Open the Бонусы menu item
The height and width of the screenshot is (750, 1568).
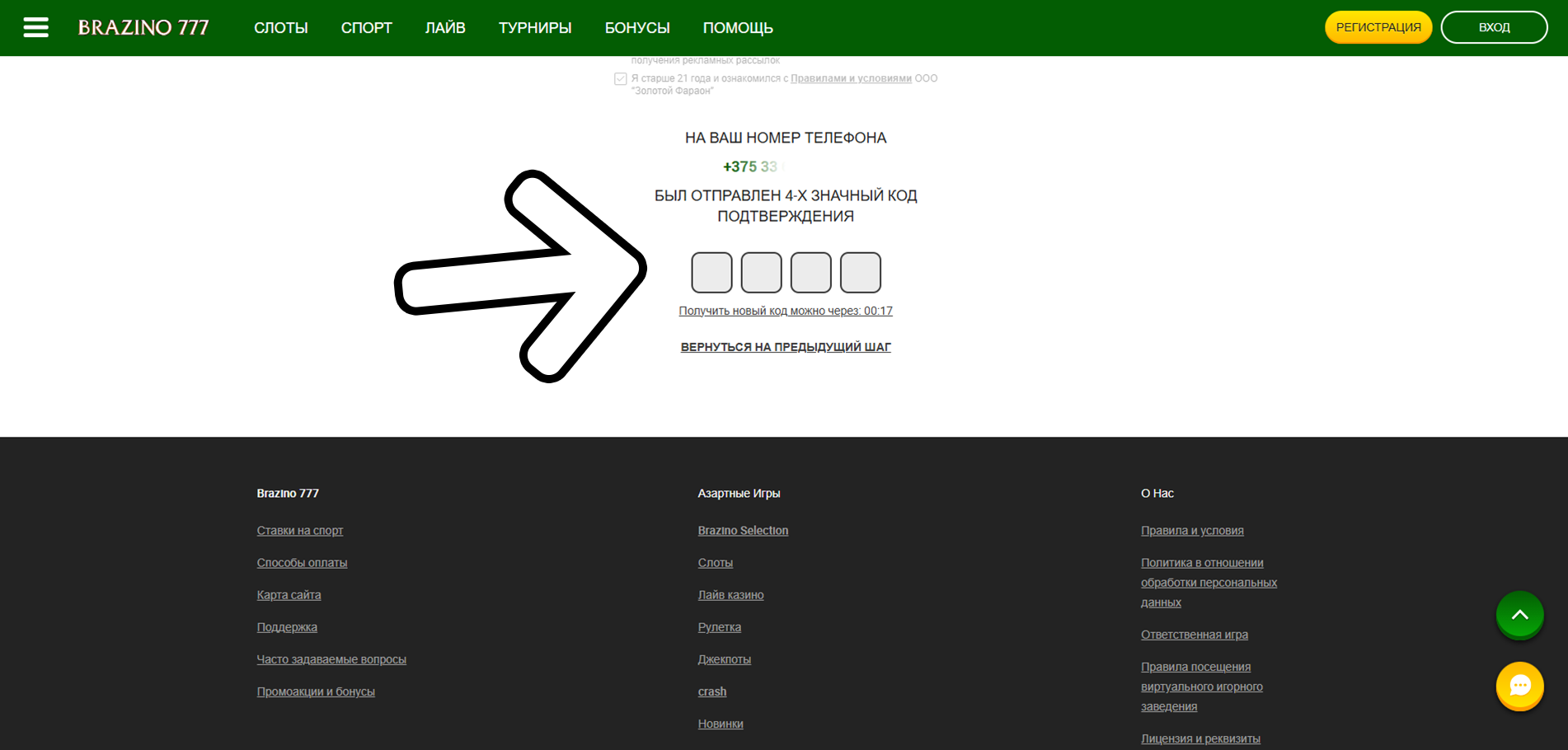coord(637,28)
